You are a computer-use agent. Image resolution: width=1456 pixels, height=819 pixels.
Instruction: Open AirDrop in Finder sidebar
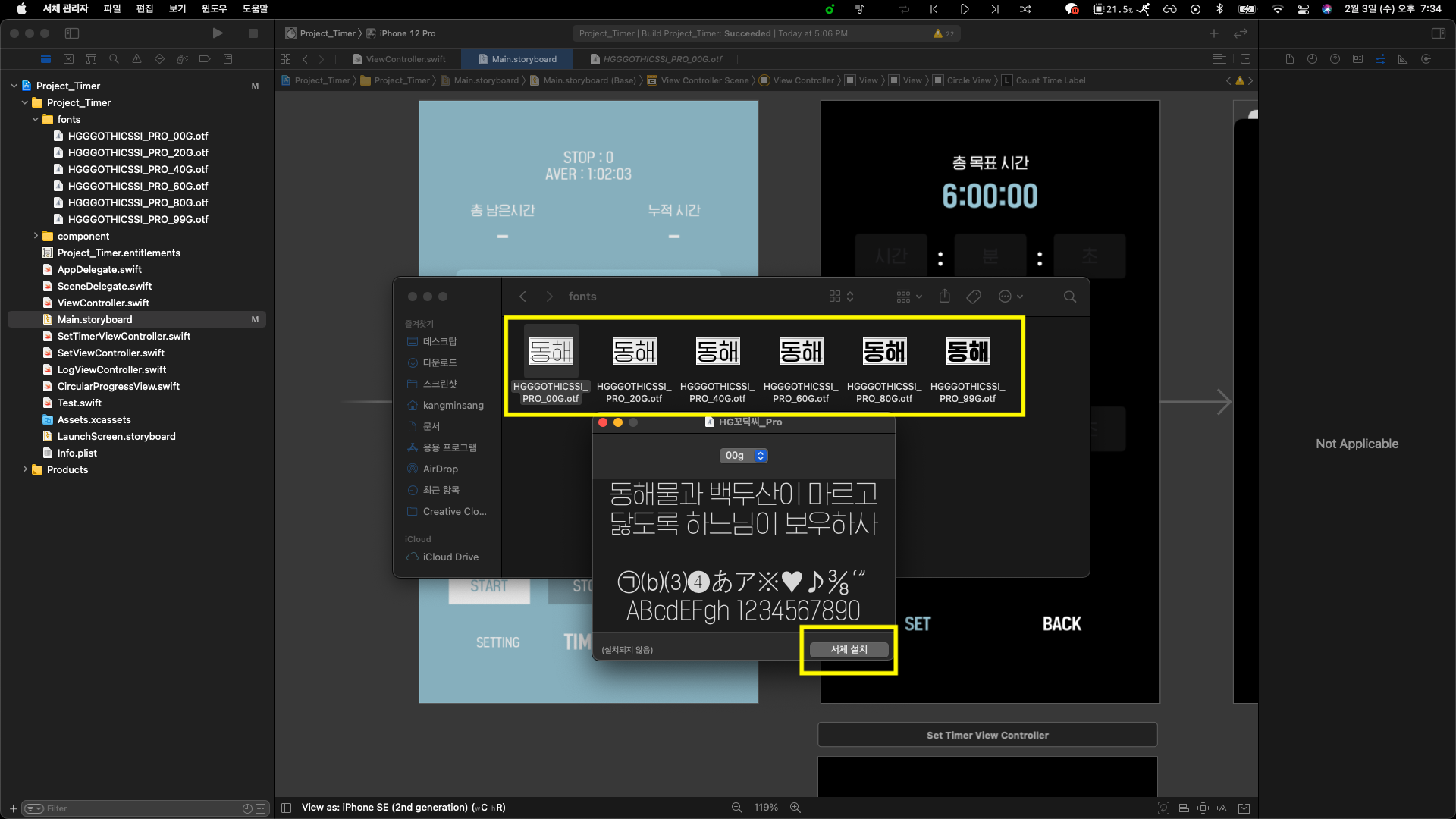(440, 469)
